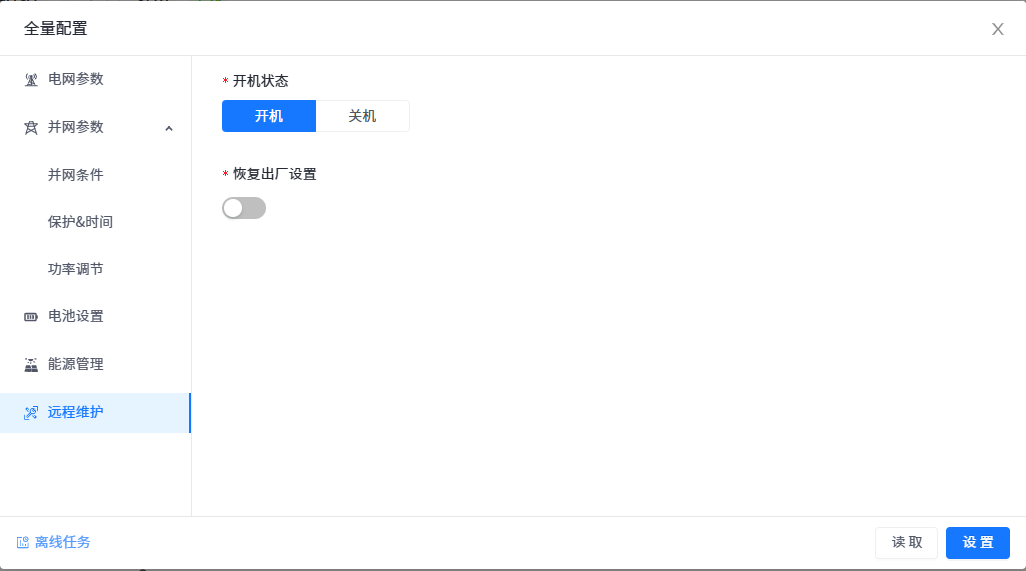Switch to the 电网参数 text label
The height and width of the screenshot is (571, 1026).
(x=76, y=79)
